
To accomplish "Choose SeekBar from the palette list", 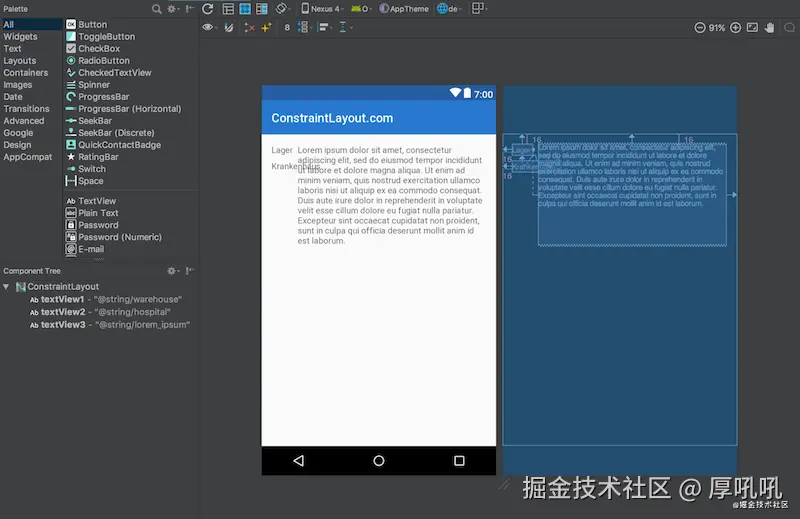I will point(95,121).
